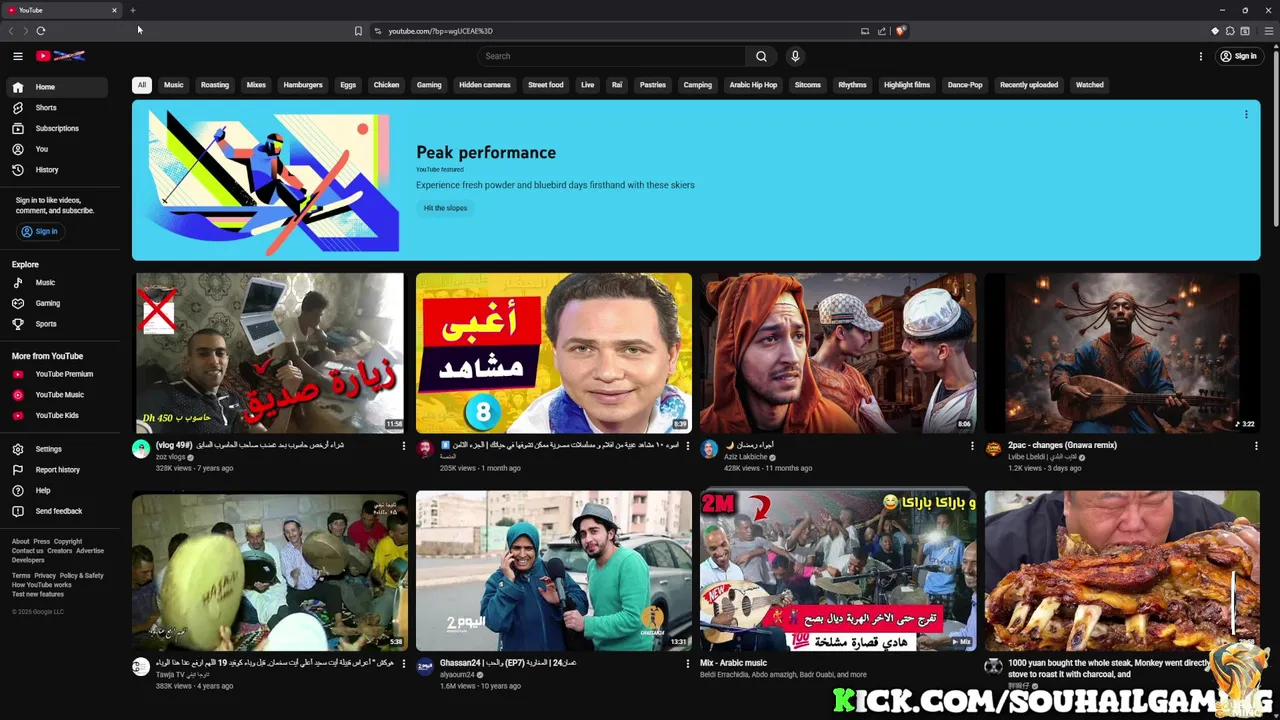Image resolution: width=1280 pixels, height=720 pixels.
Task: Open YouTube Kids
Action: (56, 415)
